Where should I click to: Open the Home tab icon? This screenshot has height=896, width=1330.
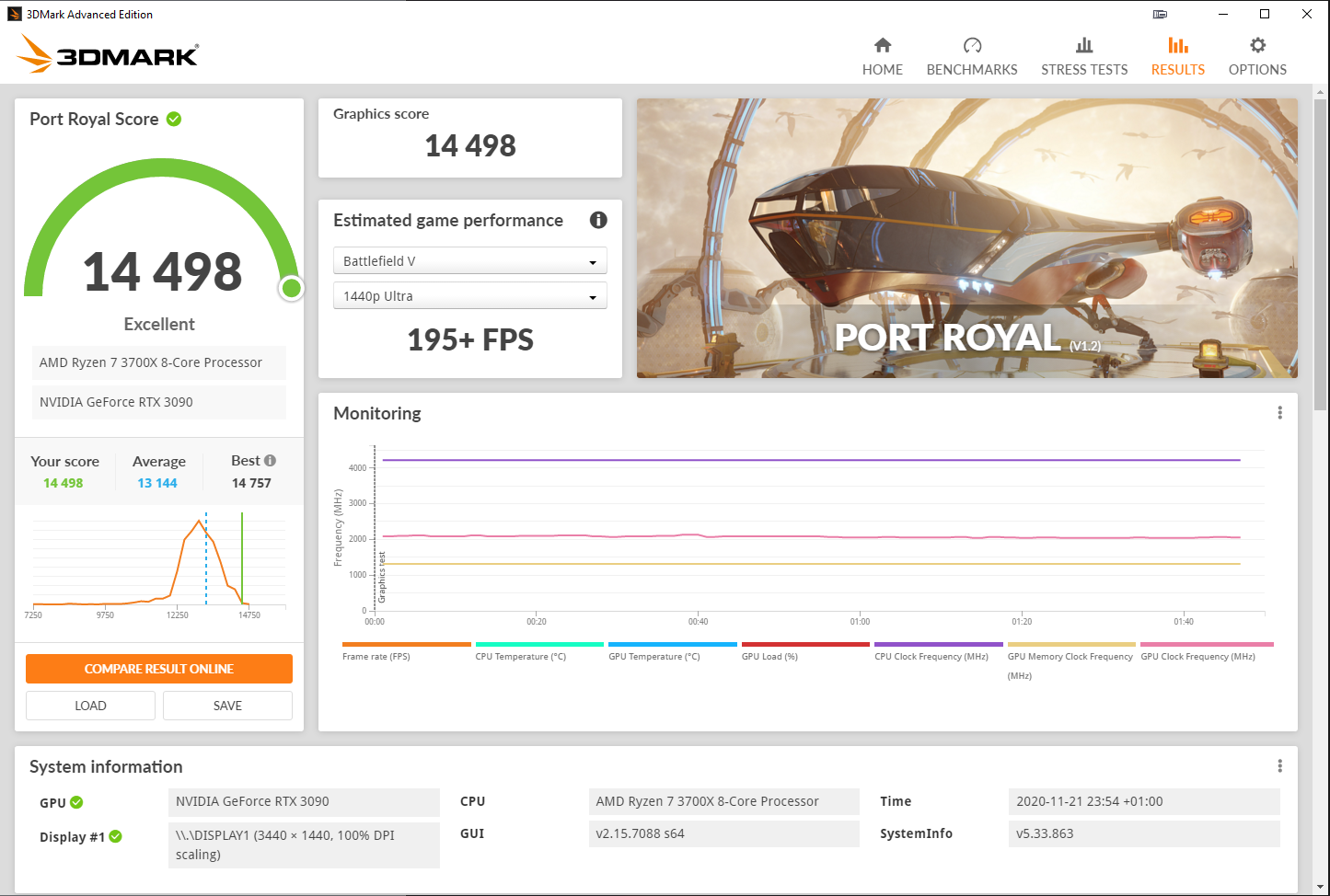pos(883,45)
